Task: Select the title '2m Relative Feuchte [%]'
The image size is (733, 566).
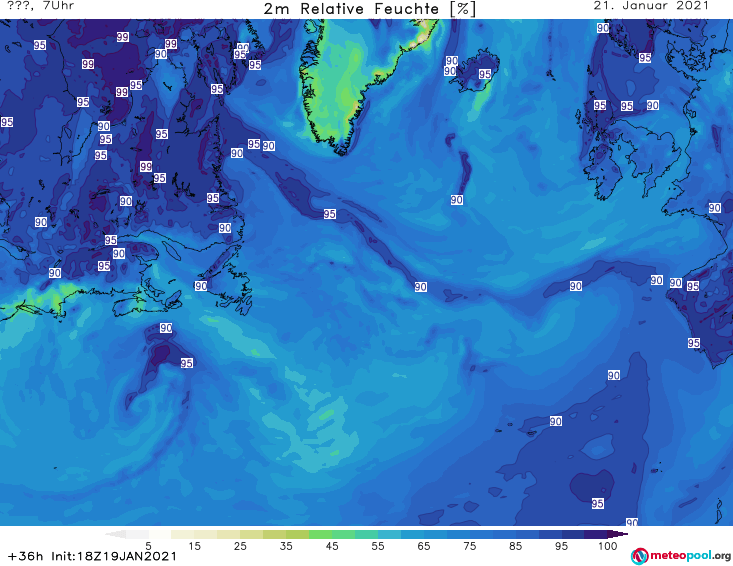Action: click(x=369, y=9)
